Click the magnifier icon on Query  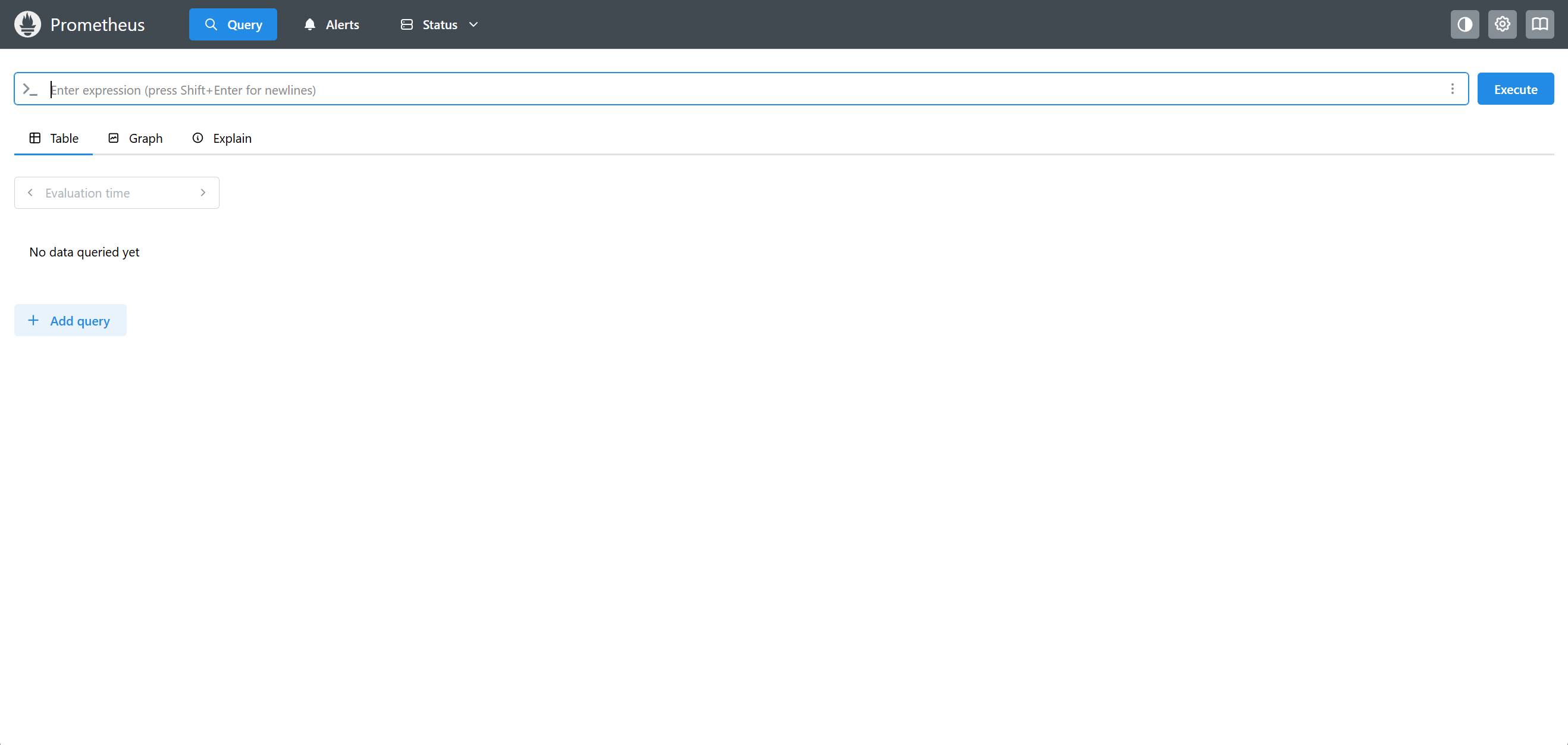click(211, 24)
